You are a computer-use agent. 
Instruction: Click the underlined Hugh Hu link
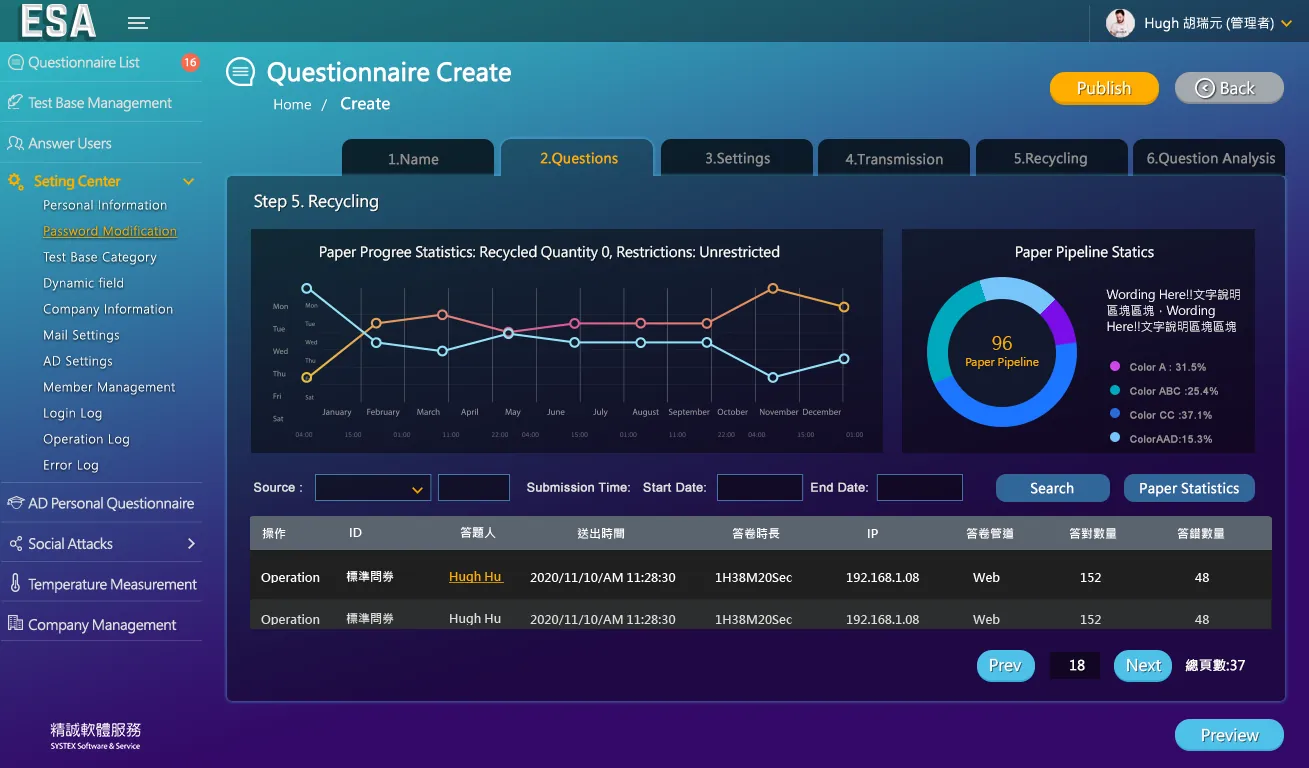pos(476,577)
